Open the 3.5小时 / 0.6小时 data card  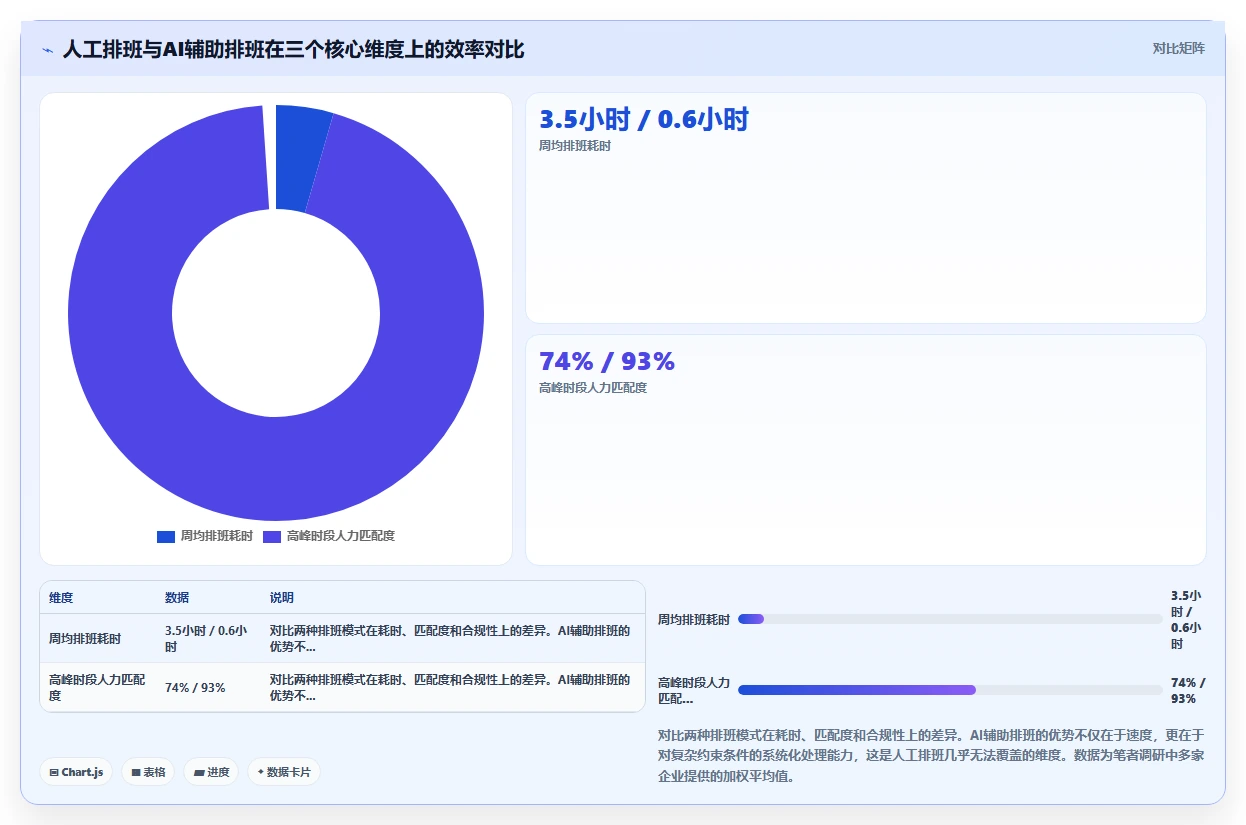point(866,208)
